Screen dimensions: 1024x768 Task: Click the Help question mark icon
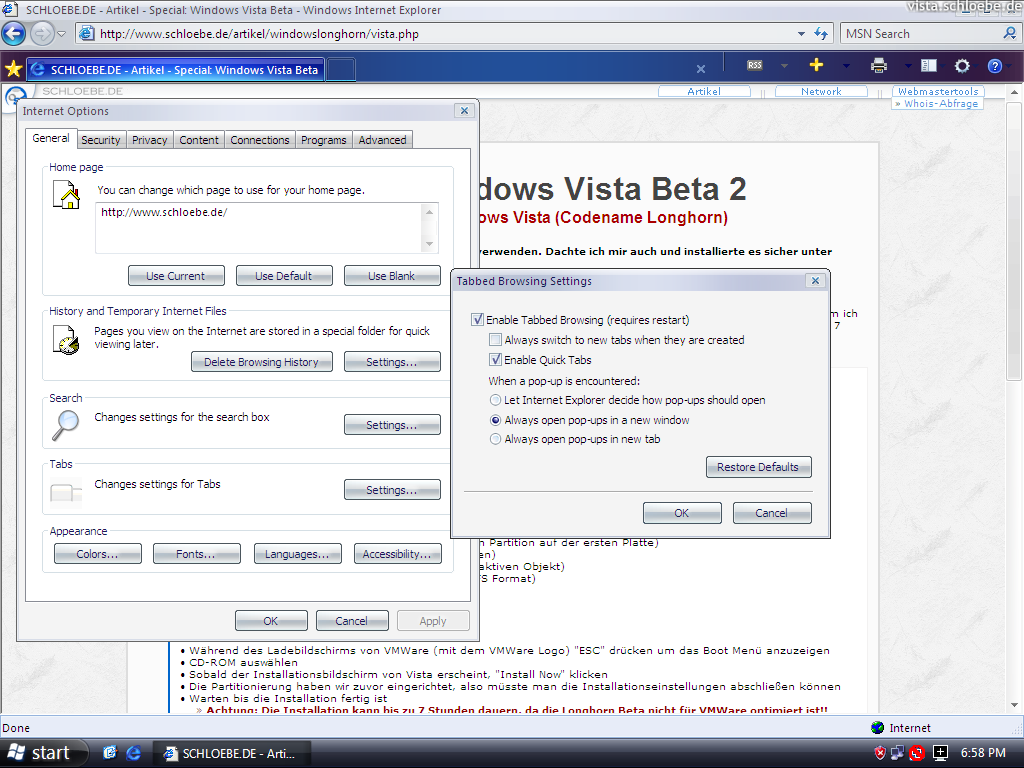coord(995,65)
